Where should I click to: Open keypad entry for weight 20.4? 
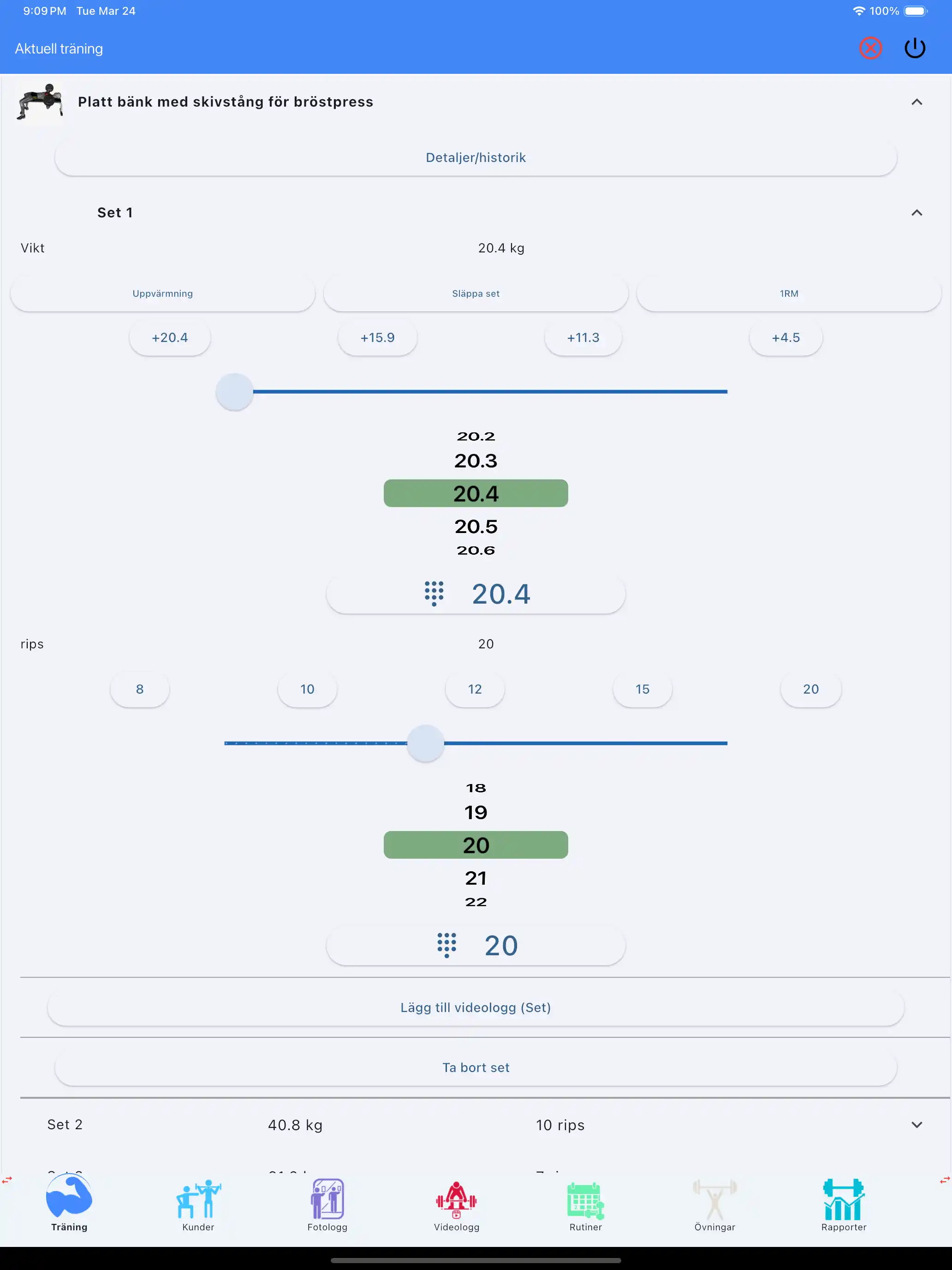click(476, 594)
